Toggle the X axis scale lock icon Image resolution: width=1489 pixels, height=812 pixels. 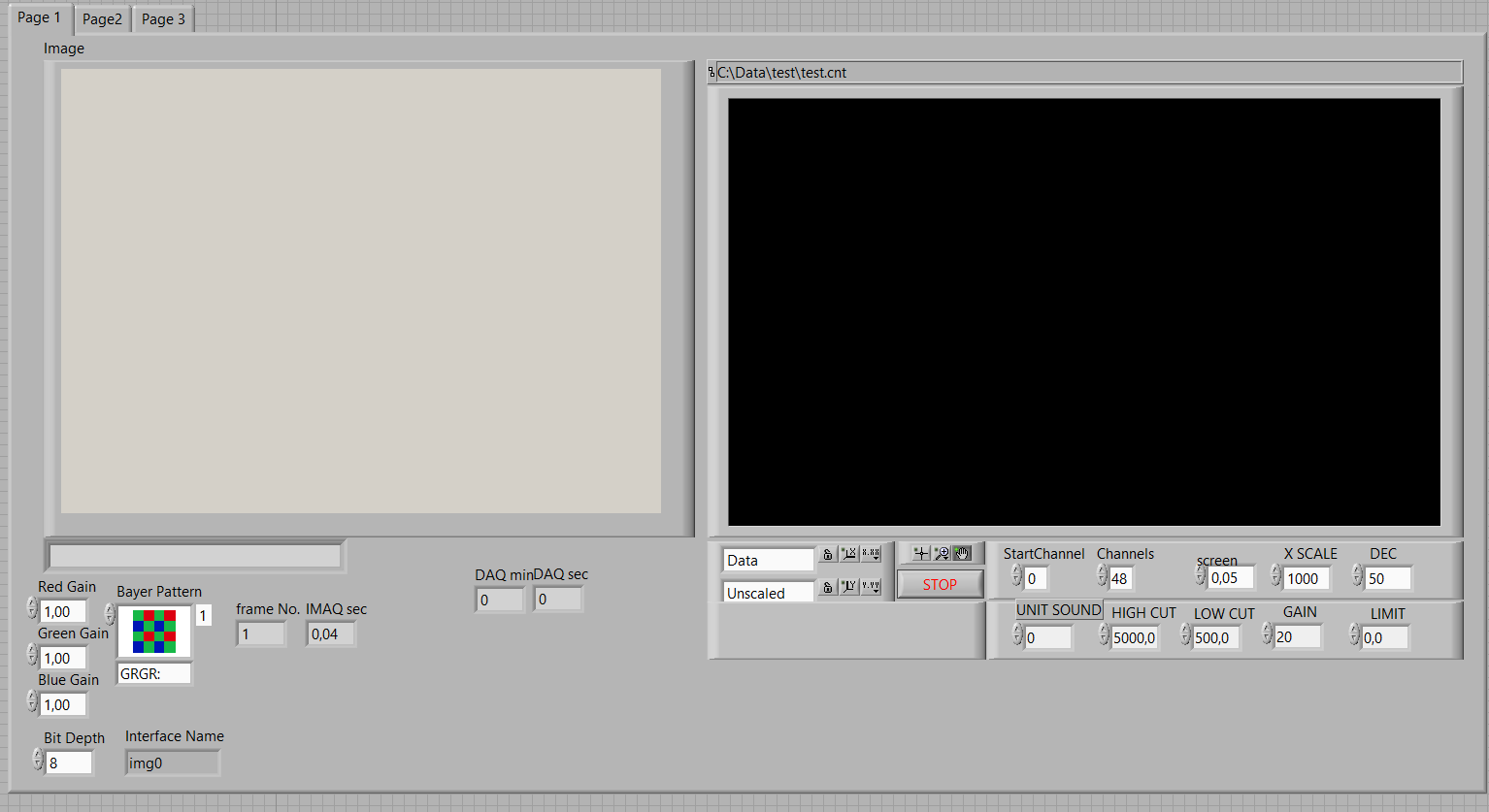[x=827, y=554]
